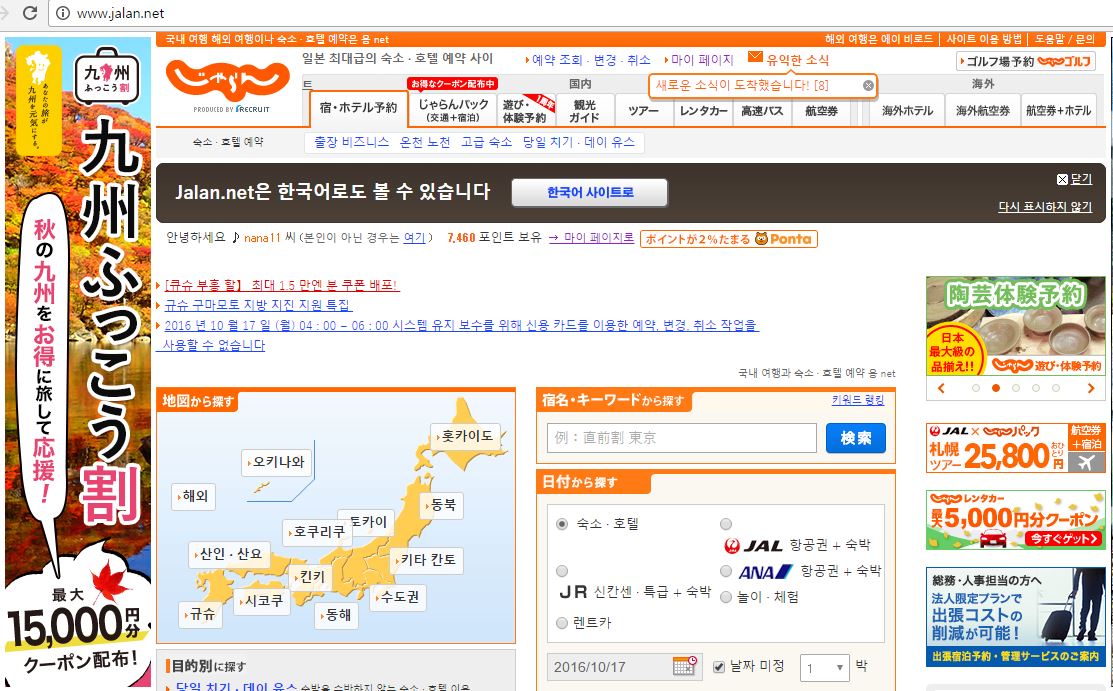Viewport: 1113px width, 691px height.
Task: Open the number of nights dropdown
Action: (824, 668)
